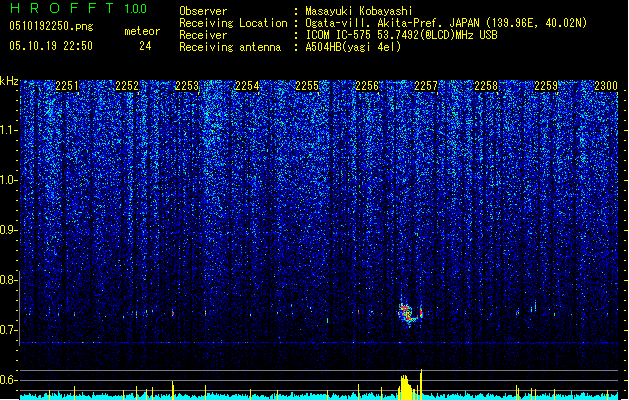Click the 2252 time marker
The height and width of the screenshot is (400, 629).
tap(127, 86)
